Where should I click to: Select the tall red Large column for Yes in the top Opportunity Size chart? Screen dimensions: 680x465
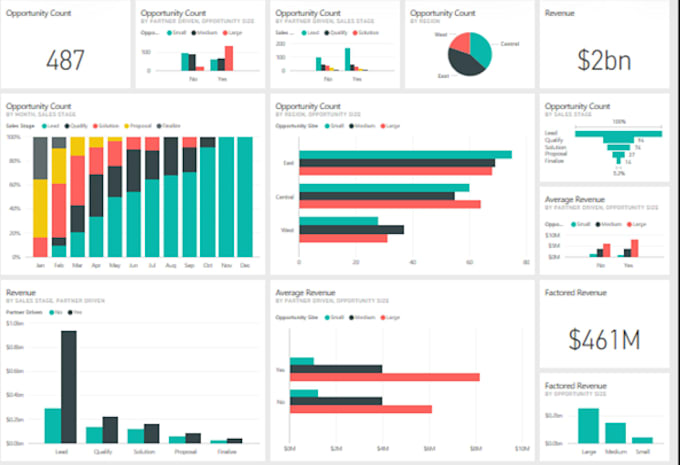229,58
